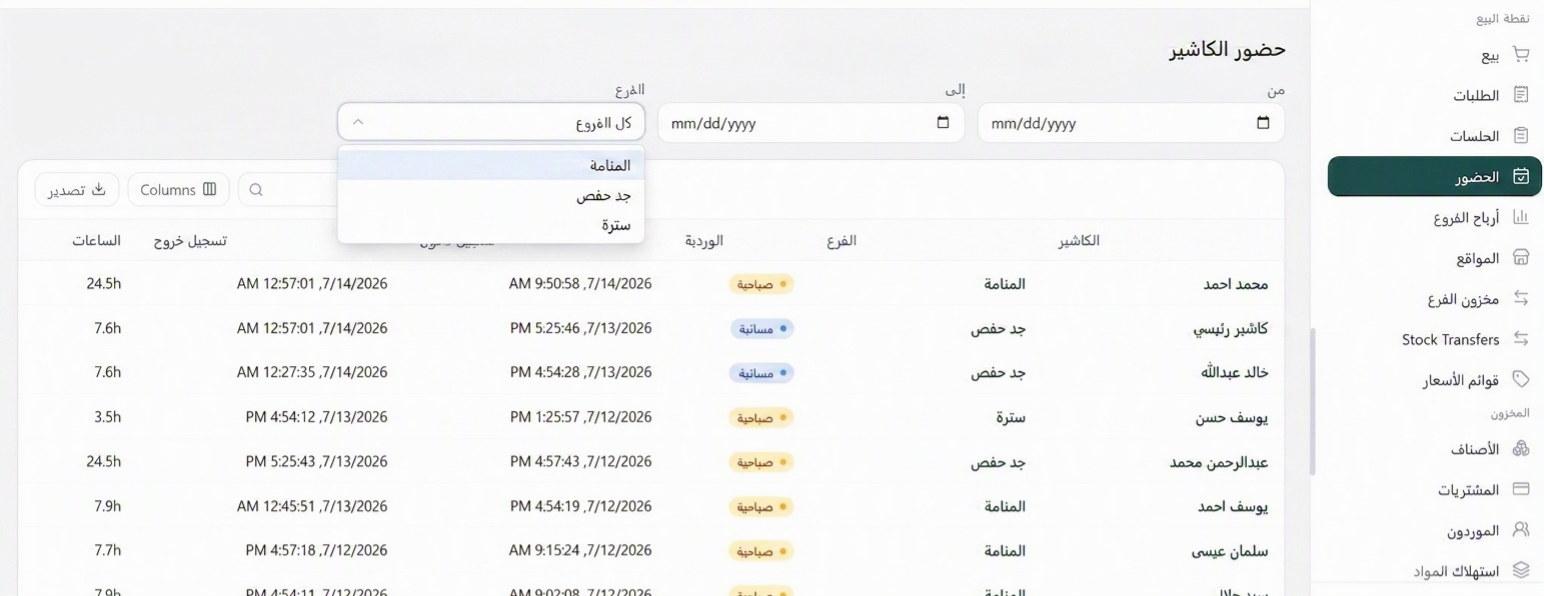The image size is (1544, 596).
Task: Go to قوائم الأسعار menu item
Action: (1462, 380)
